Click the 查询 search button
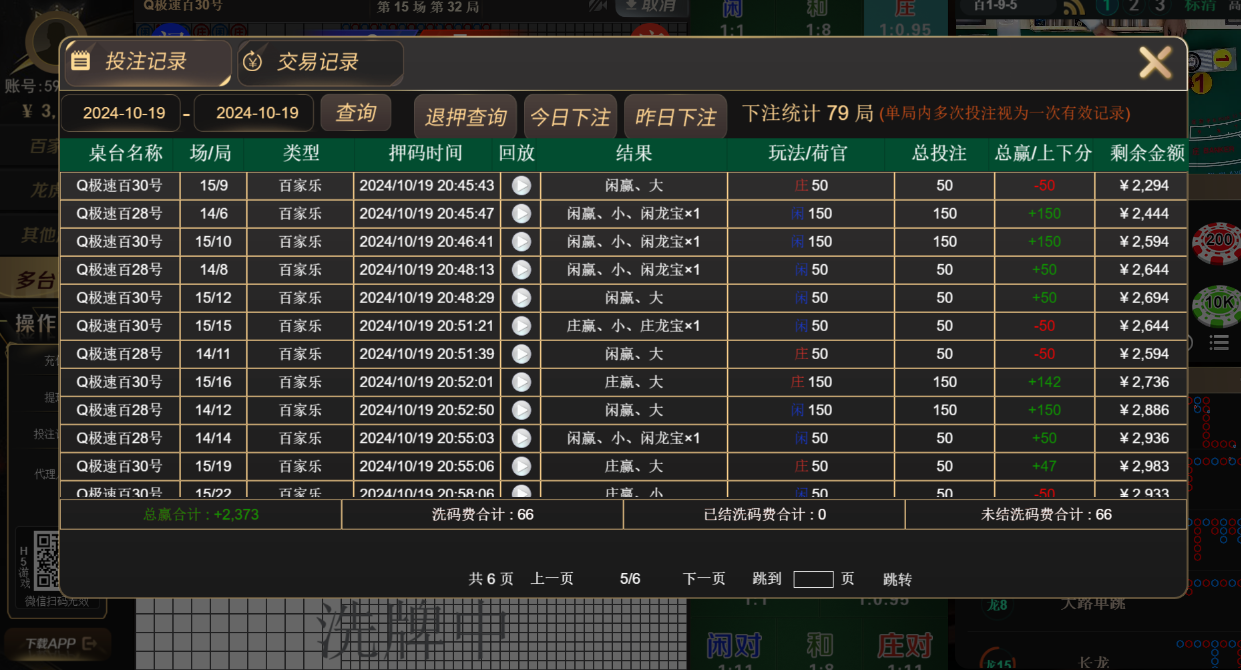 point(356,113)
